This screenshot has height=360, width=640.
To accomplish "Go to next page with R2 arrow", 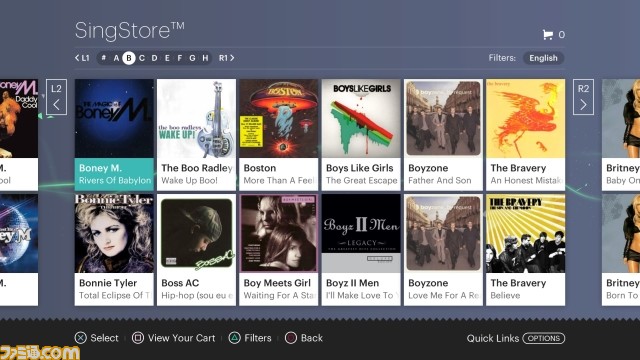I will tap(583, 97).
